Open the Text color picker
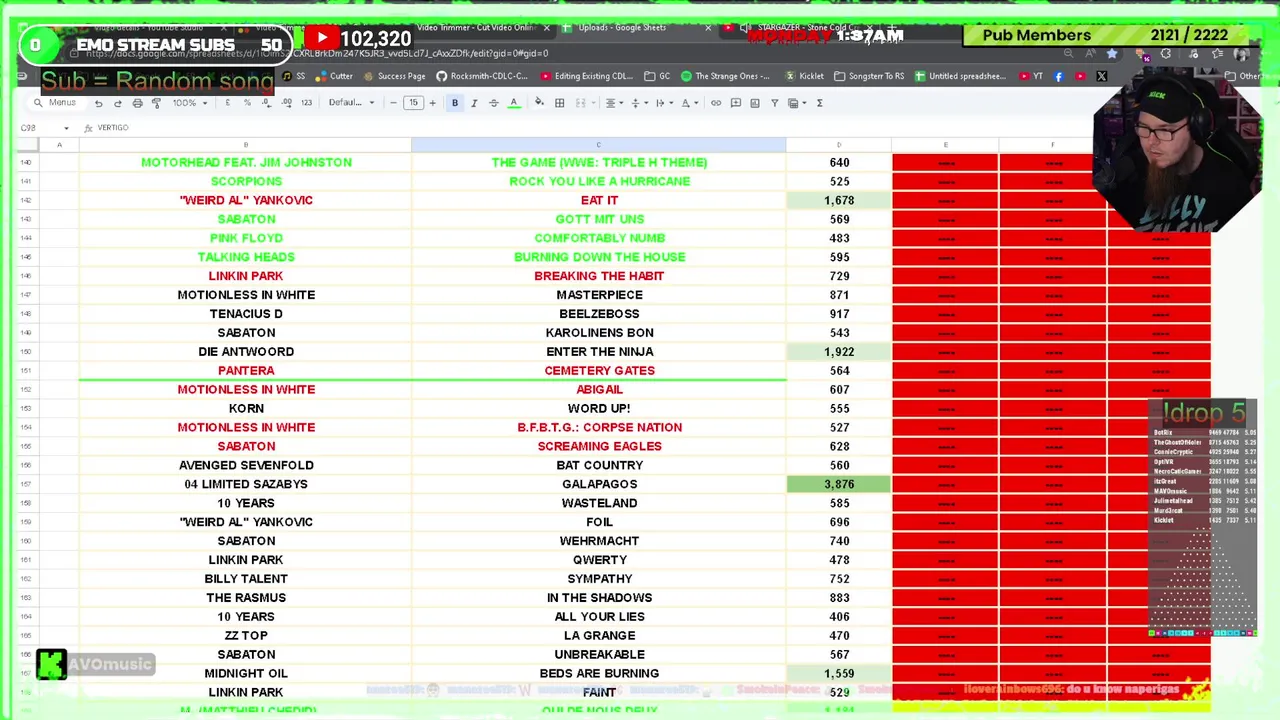This screenshot has height=720, width=1280. (x=513, y=103)
